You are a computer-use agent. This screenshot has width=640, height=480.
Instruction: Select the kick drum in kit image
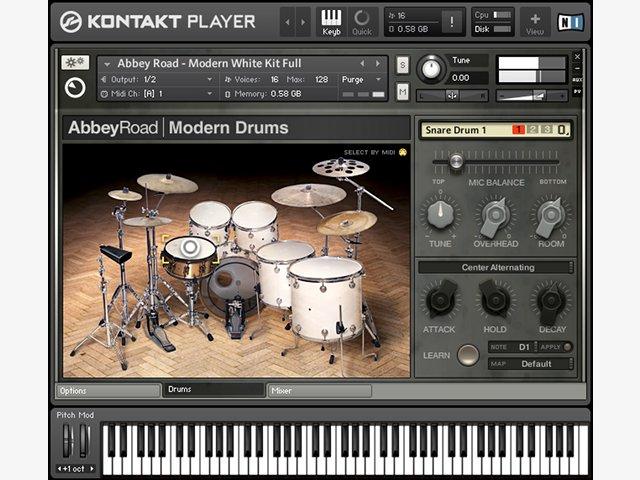pyautogui.click(x=231, y=286)
